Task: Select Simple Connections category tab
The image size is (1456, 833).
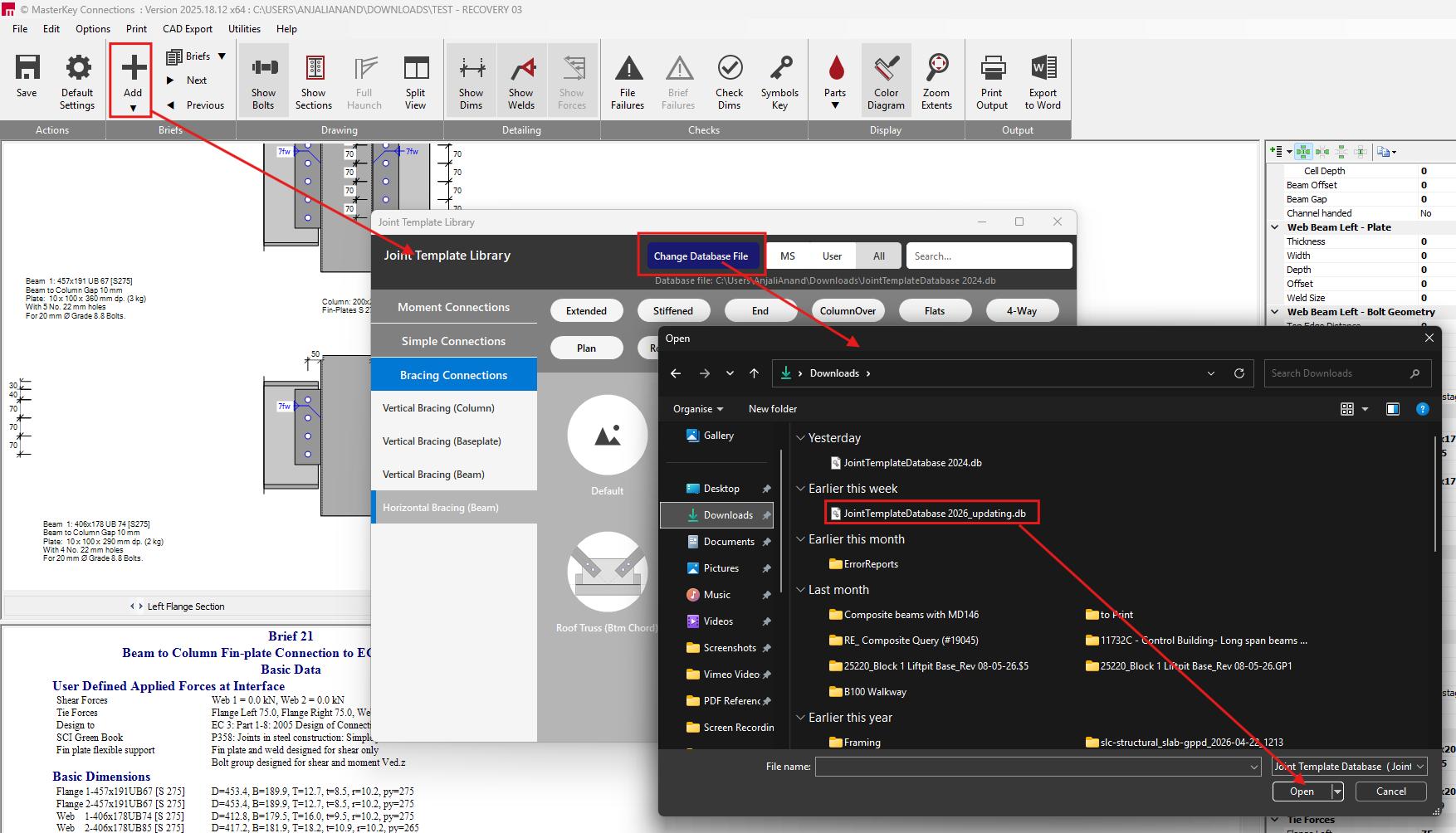Action: click(454, 341)
